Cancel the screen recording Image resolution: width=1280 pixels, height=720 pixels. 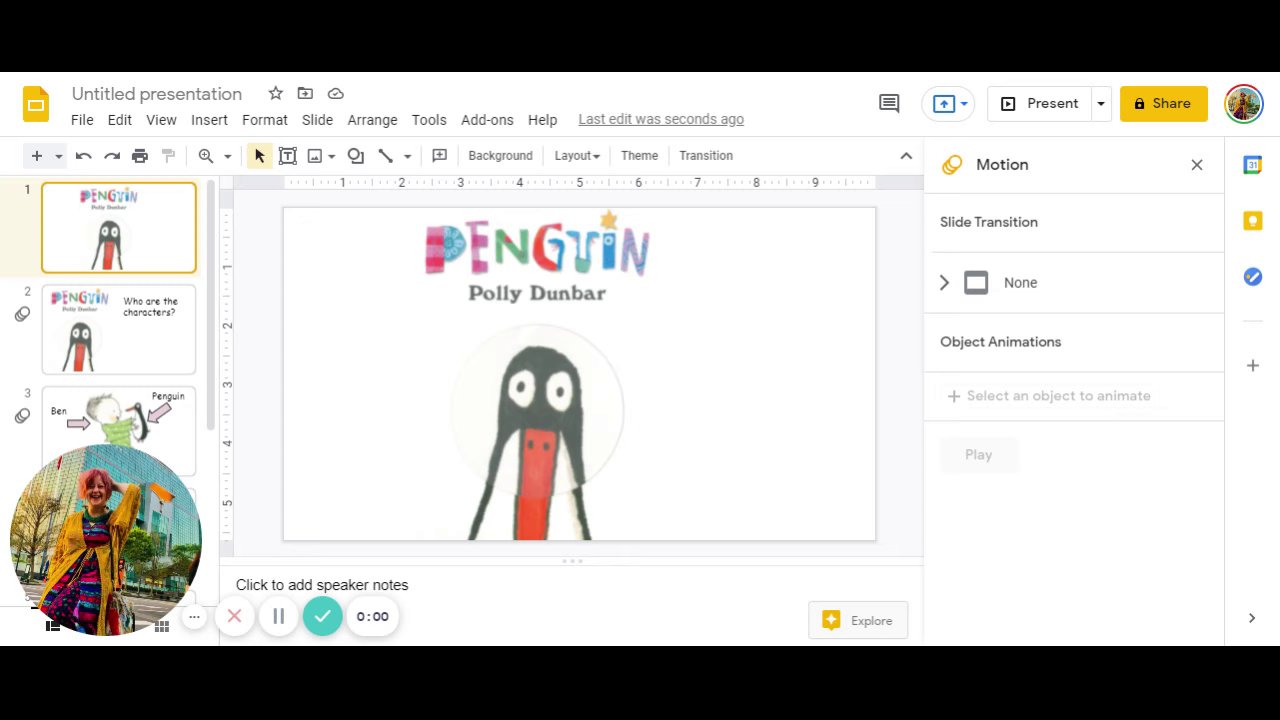coord(234,617)
